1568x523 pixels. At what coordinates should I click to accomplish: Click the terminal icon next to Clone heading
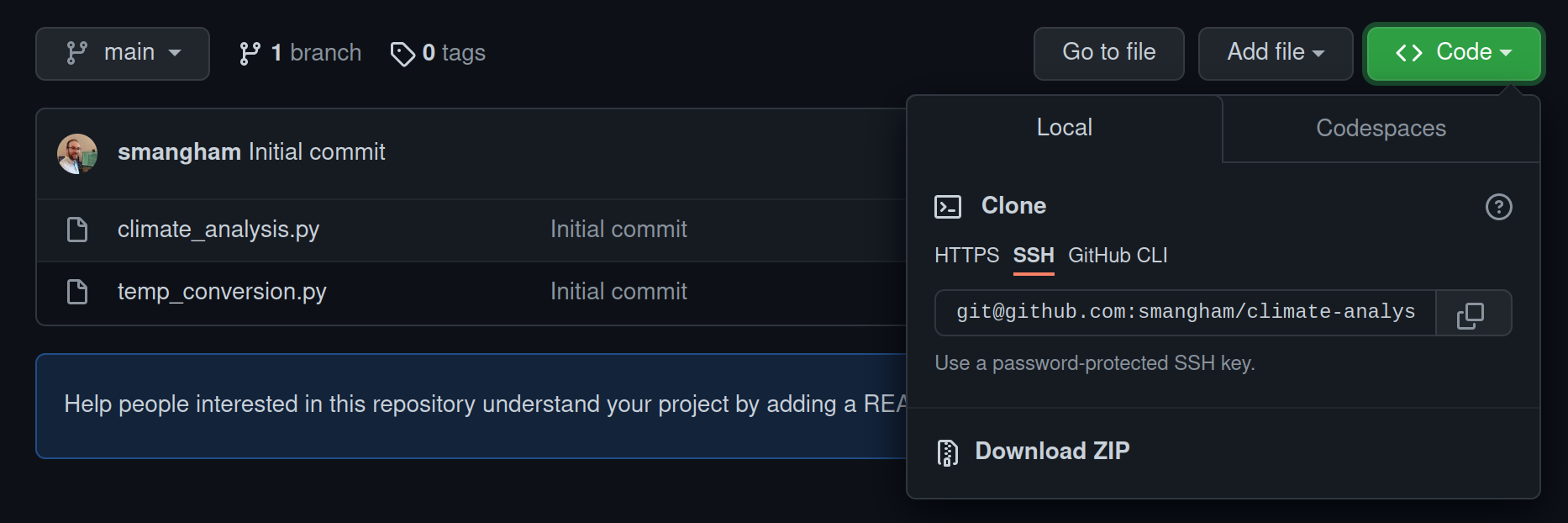(x=949, y=206)
